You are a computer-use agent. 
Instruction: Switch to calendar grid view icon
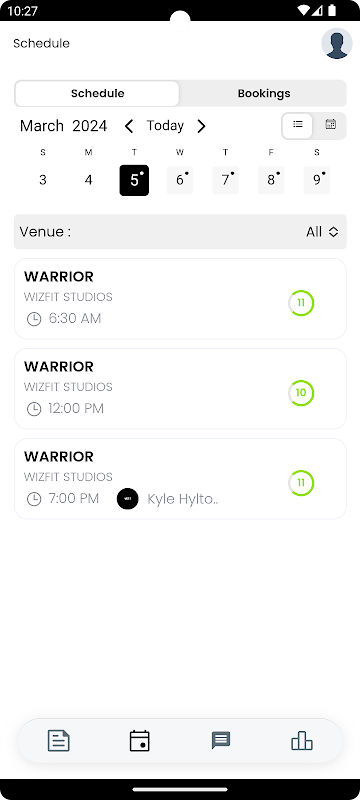(x=330, y=124)
